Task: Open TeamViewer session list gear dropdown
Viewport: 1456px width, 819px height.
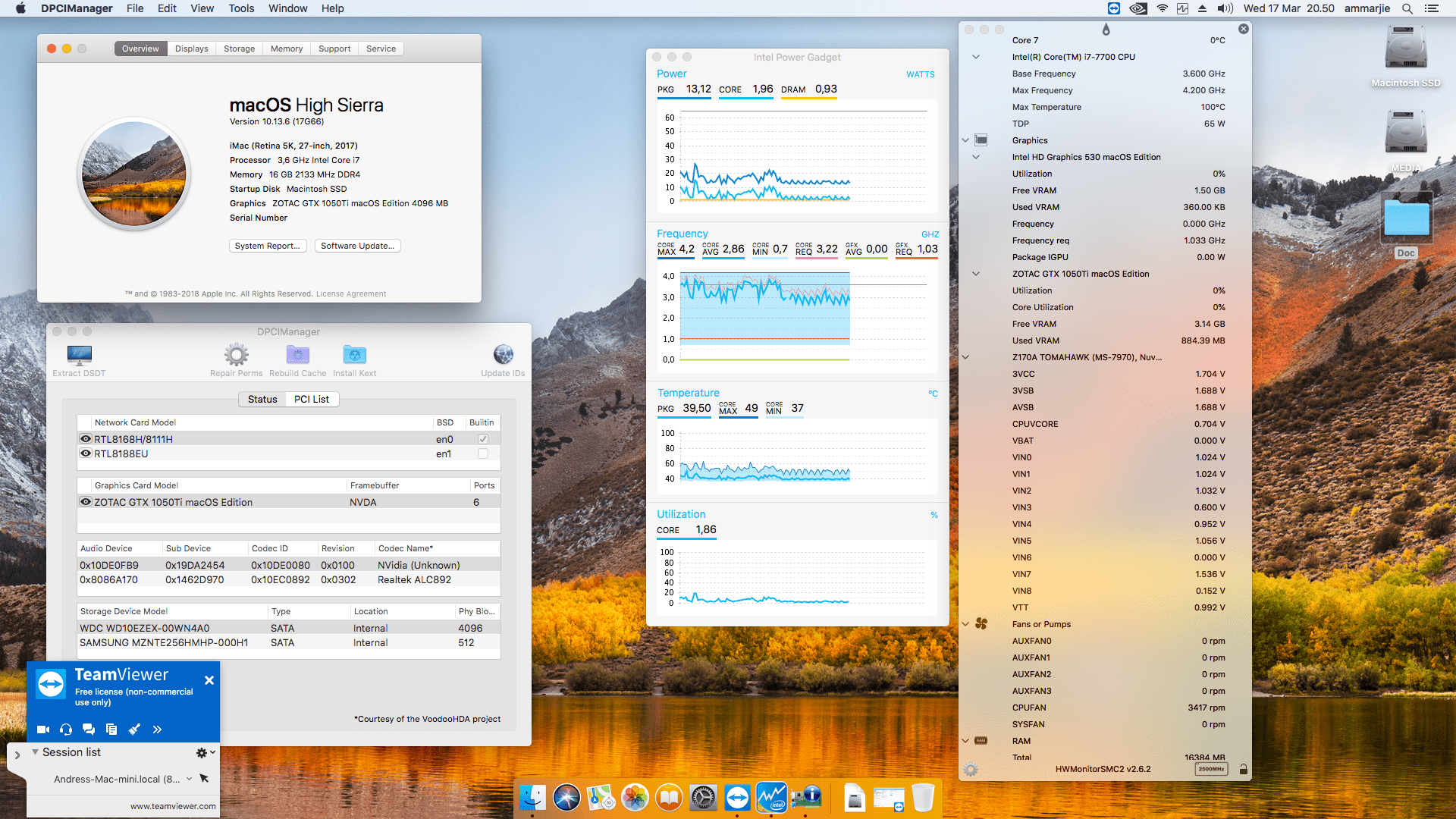Action: pyautogui.click(x=206, y=752)
